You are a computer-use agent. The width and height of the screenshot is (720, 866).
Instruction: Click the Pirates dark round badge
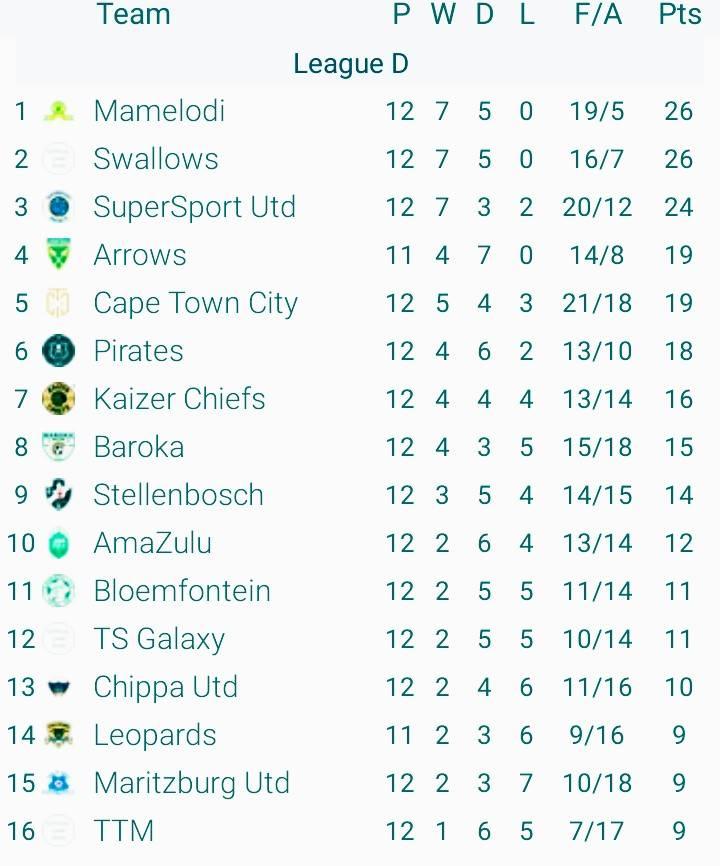coord(59,351)
